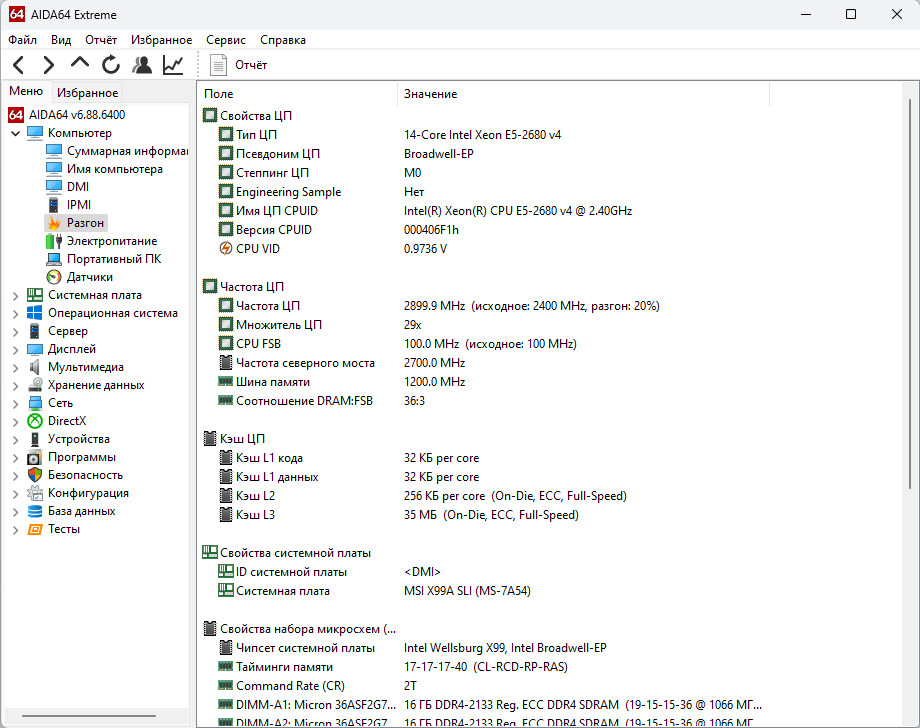The height and width of the screenshot is (728, 920).
Task: Click the Датчики sensors icon in the sidebar
Action: click(53, 277)
